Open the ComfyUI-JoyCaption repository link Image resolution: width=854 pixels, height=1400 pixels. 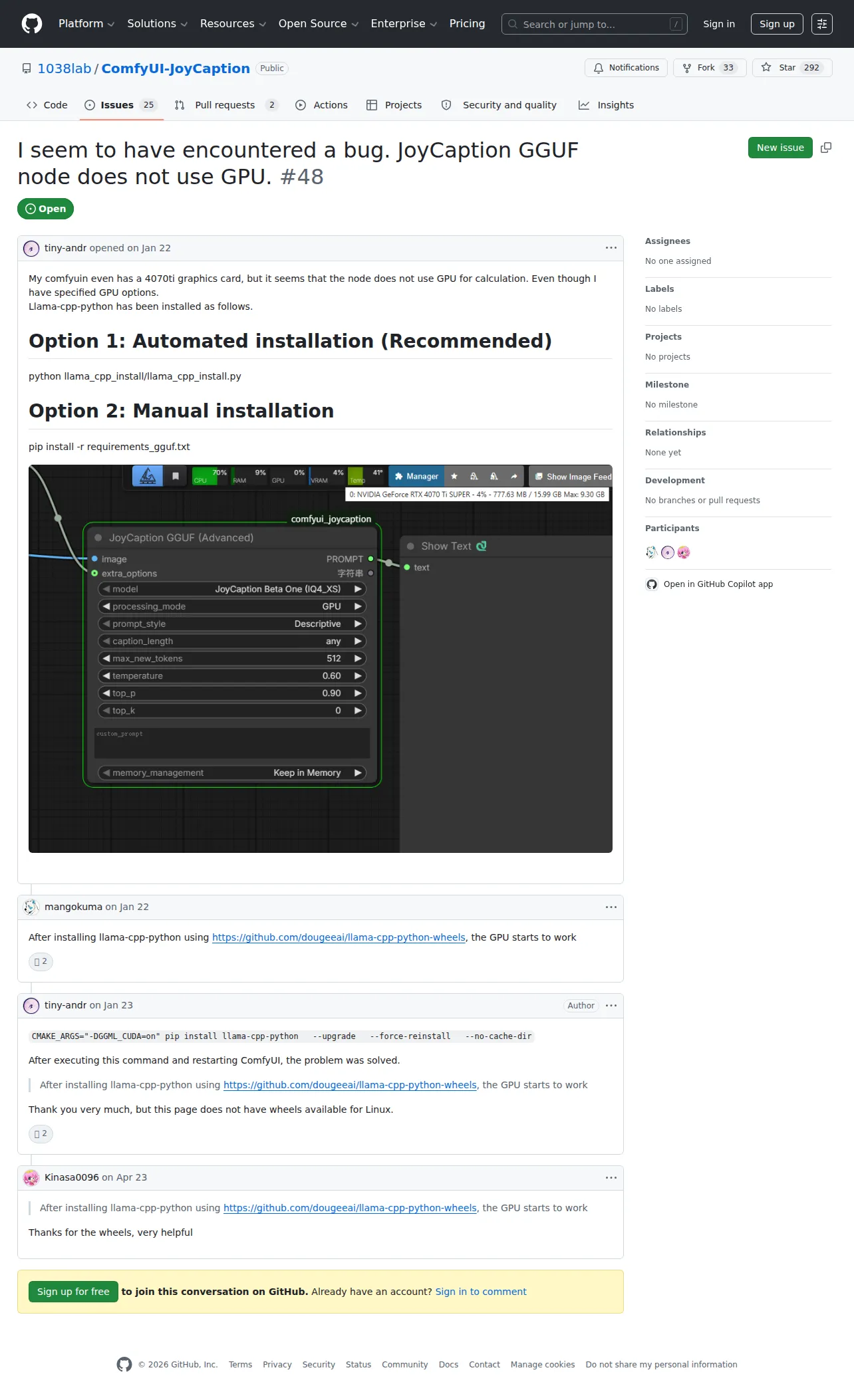pos(176,68)
